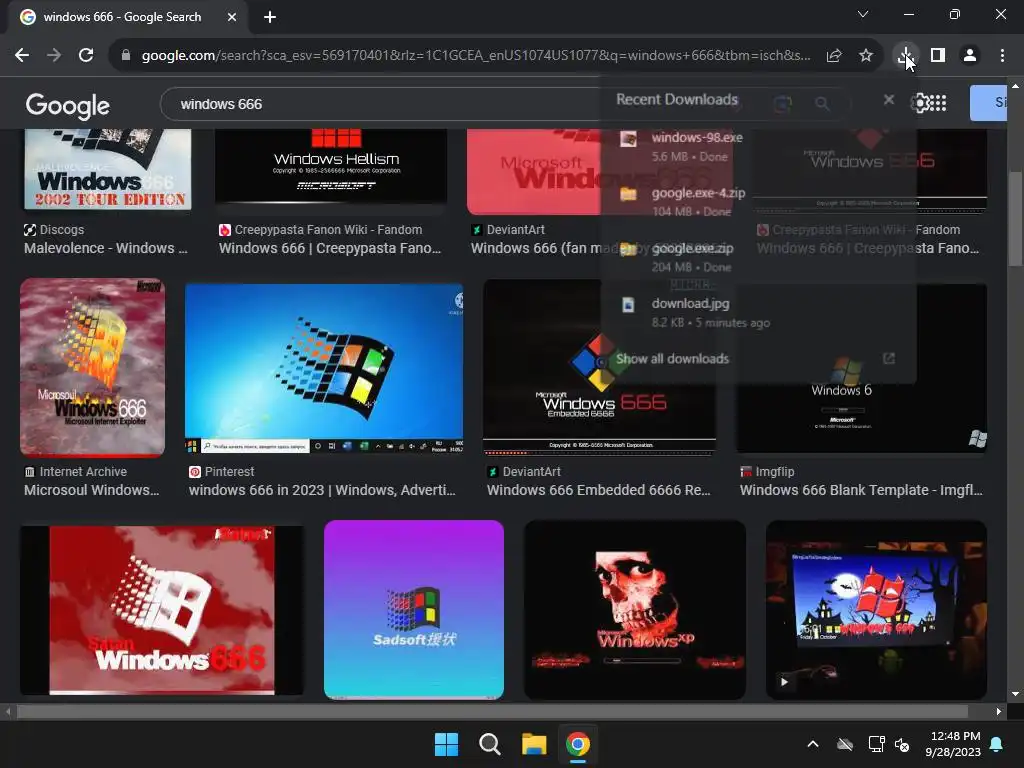The image size is (1024, 768).
Task: Open Pinterest windows 666 in 2023 link
Action: pyautogui.click(x=322, y=481)
